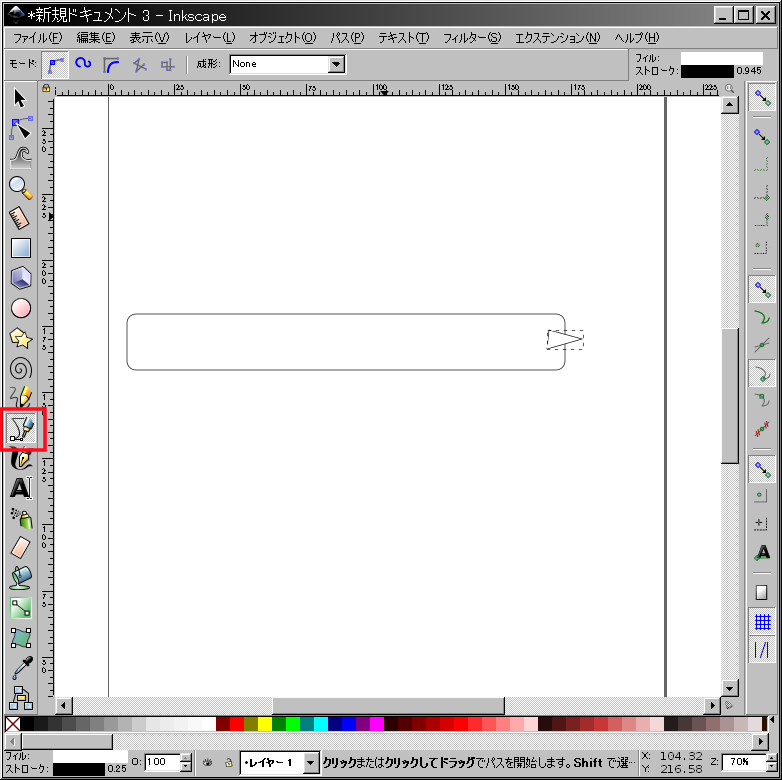Toggle layer lock icon

point(228,762)
